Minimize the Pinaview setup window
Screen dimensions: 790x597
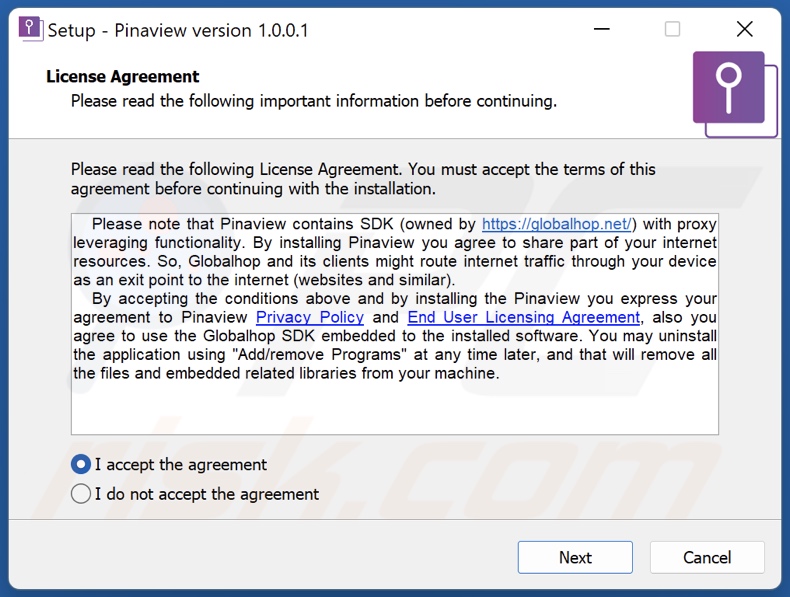coord(601,29)
